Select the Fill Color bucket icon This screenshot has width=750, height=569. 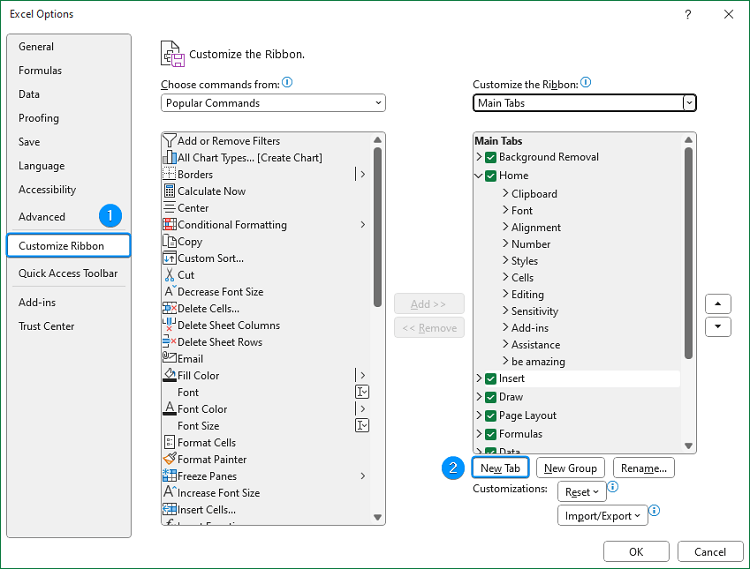[169, 375]
